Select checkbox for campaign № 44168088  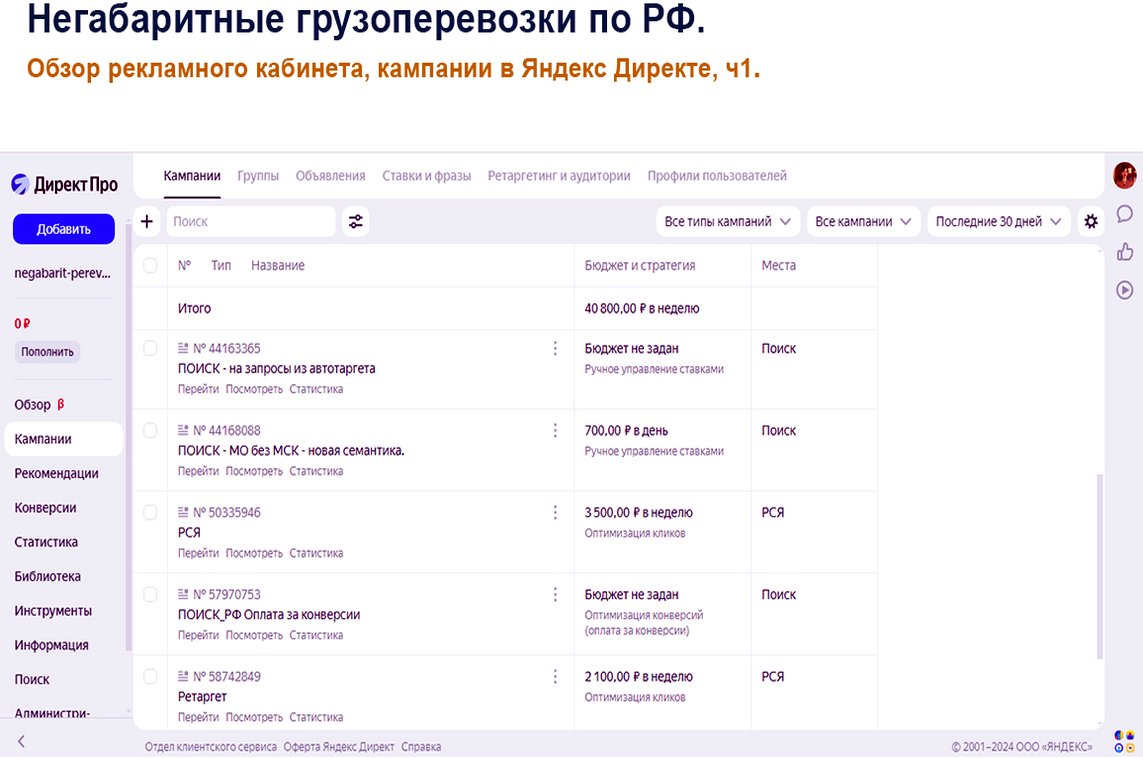150,431
